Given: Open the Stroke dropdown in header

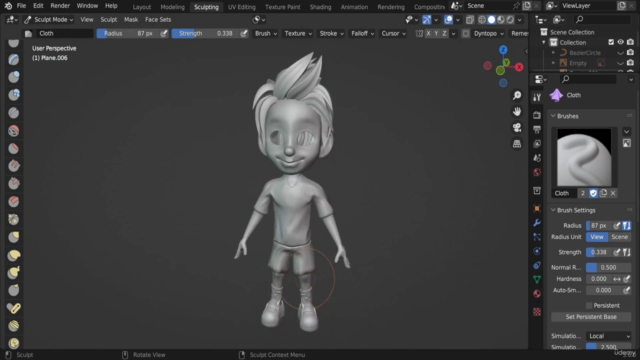Looking at the screenshot, I should coord(331,33).
